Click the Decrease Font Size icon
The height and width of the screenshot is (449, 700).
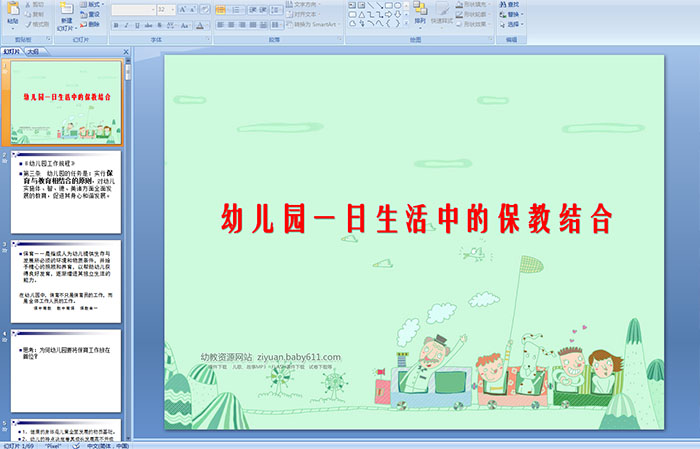pyautogui.click(x=193, y=10)
